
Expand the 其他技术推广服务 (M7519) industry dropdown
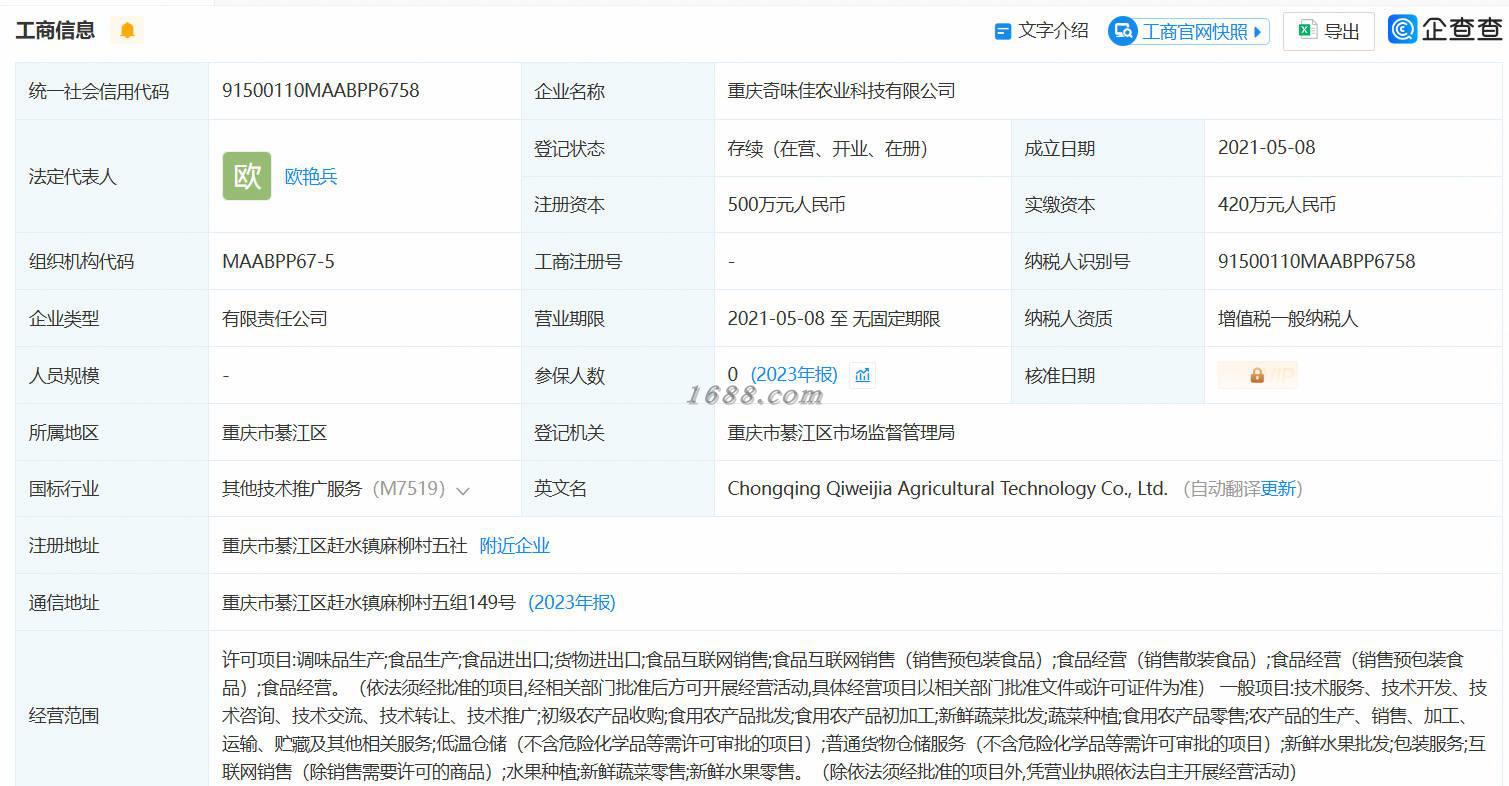(463, 490)
